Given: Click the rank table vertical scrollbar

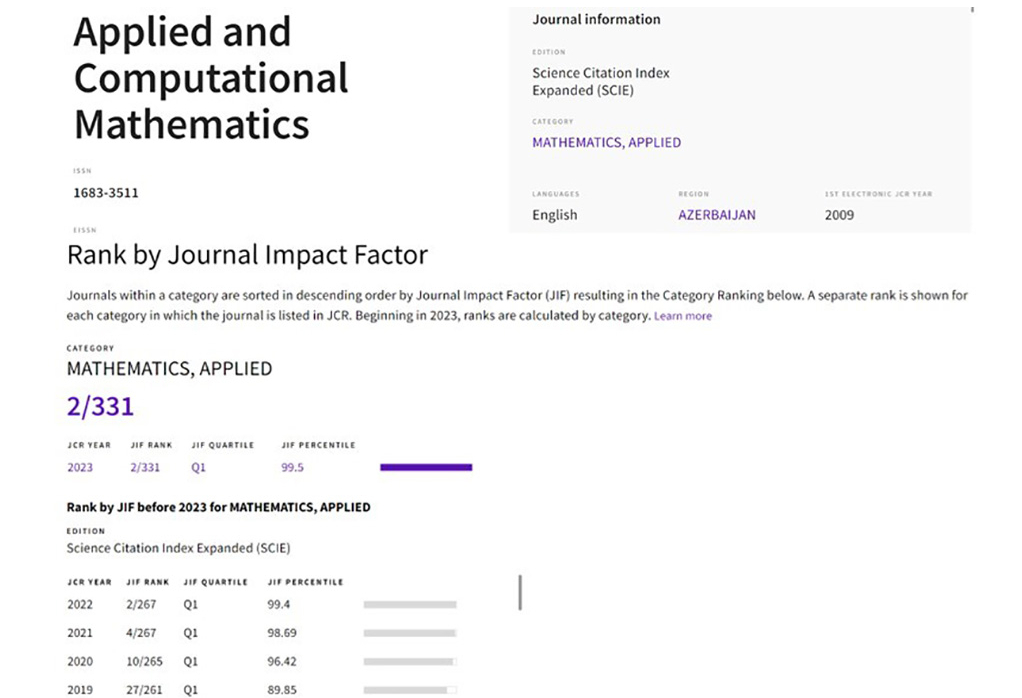Looking at the screenshot, I should [520, 592].
